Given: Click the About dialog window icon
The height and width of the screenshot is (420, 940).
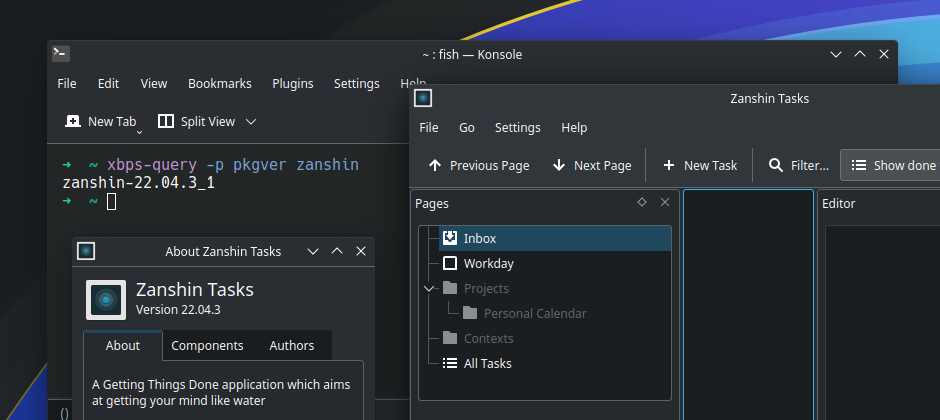Looking at the screenshot, I should point(86,252).
